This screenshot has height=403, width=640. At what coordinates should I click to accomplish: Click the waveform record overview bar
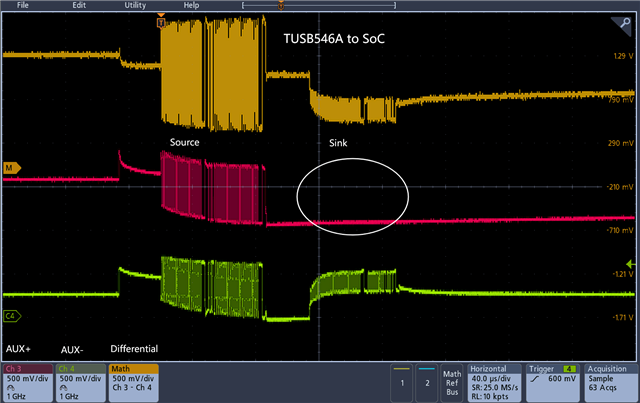tap(319, 5)
